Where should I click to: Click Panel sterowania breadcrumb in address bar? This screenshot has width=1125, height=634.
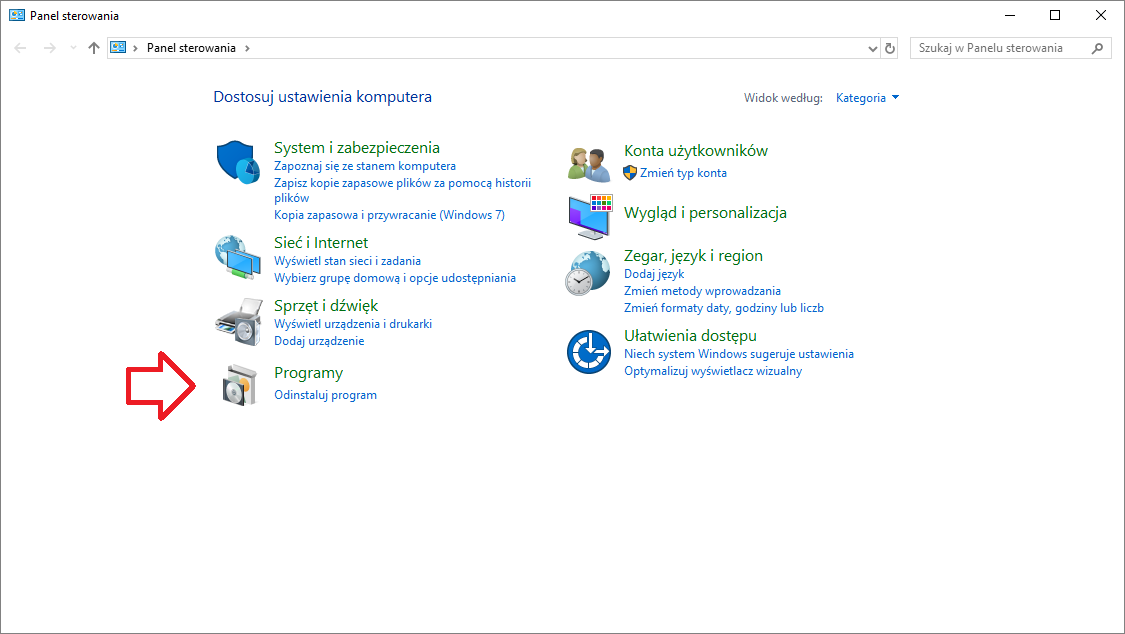coord(192,48)
